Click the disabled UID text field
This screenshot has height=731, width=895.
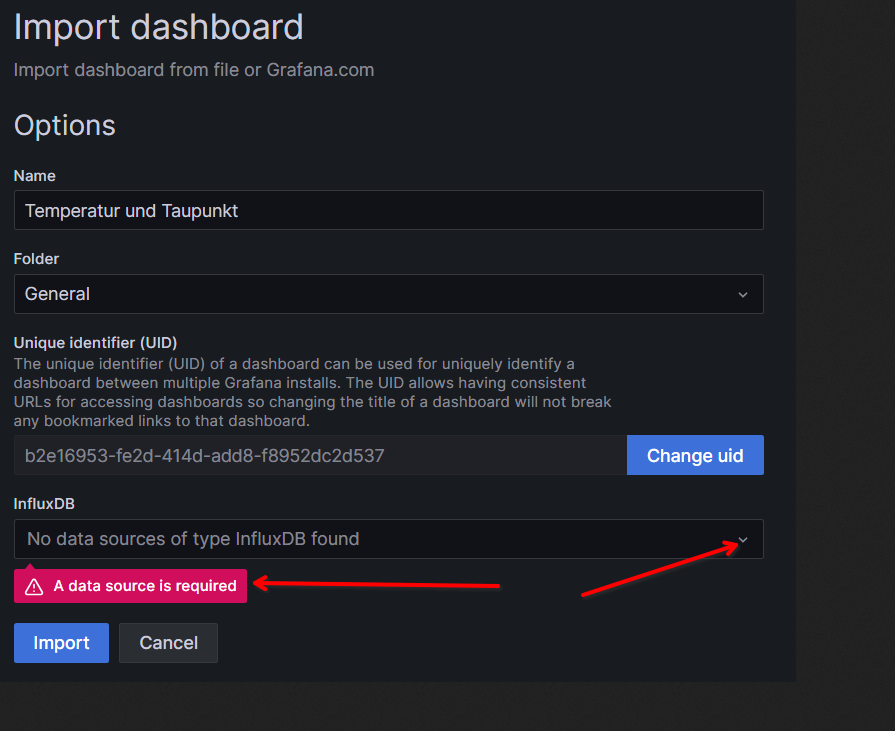(320, 456)
